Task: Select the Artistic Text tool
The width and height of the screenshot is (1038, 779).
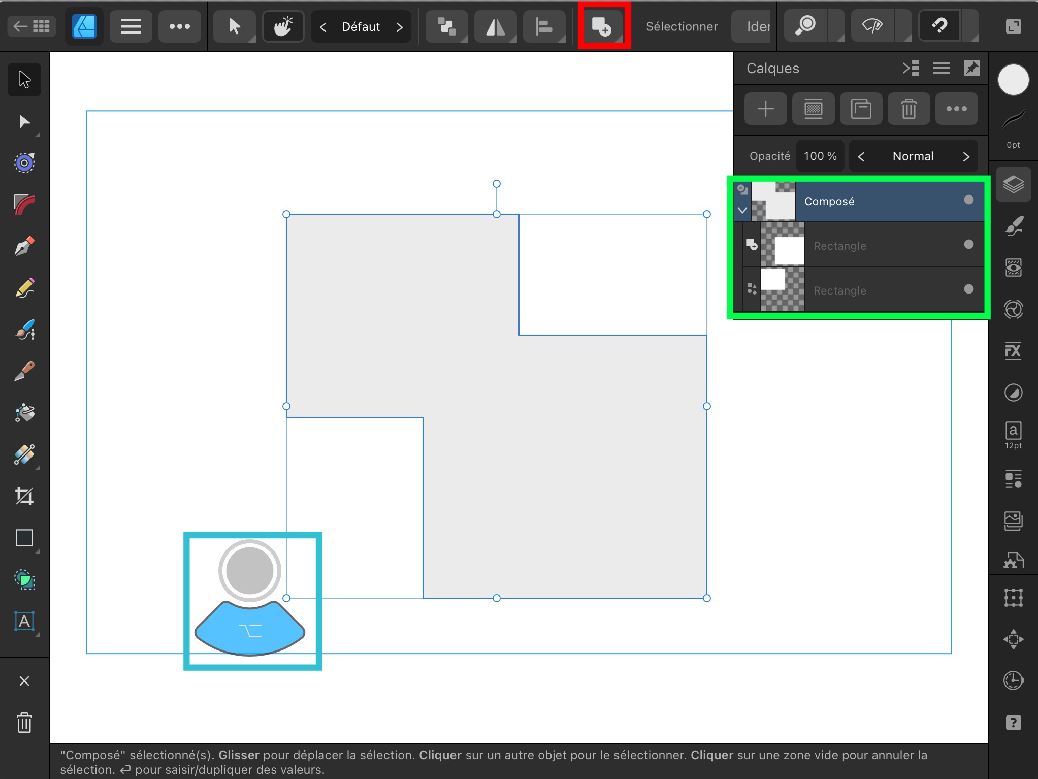Action: [x=24, y=621]
